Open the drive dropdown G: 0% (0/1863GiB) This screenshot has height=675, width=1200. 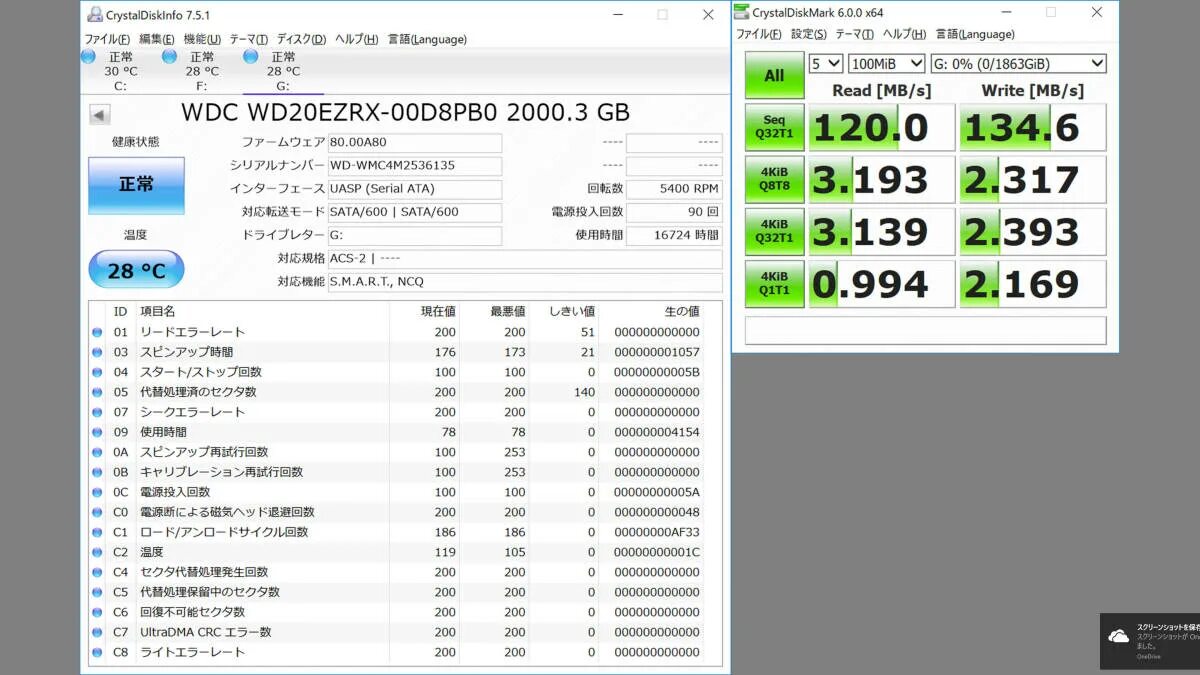[x=1018, y=63]
